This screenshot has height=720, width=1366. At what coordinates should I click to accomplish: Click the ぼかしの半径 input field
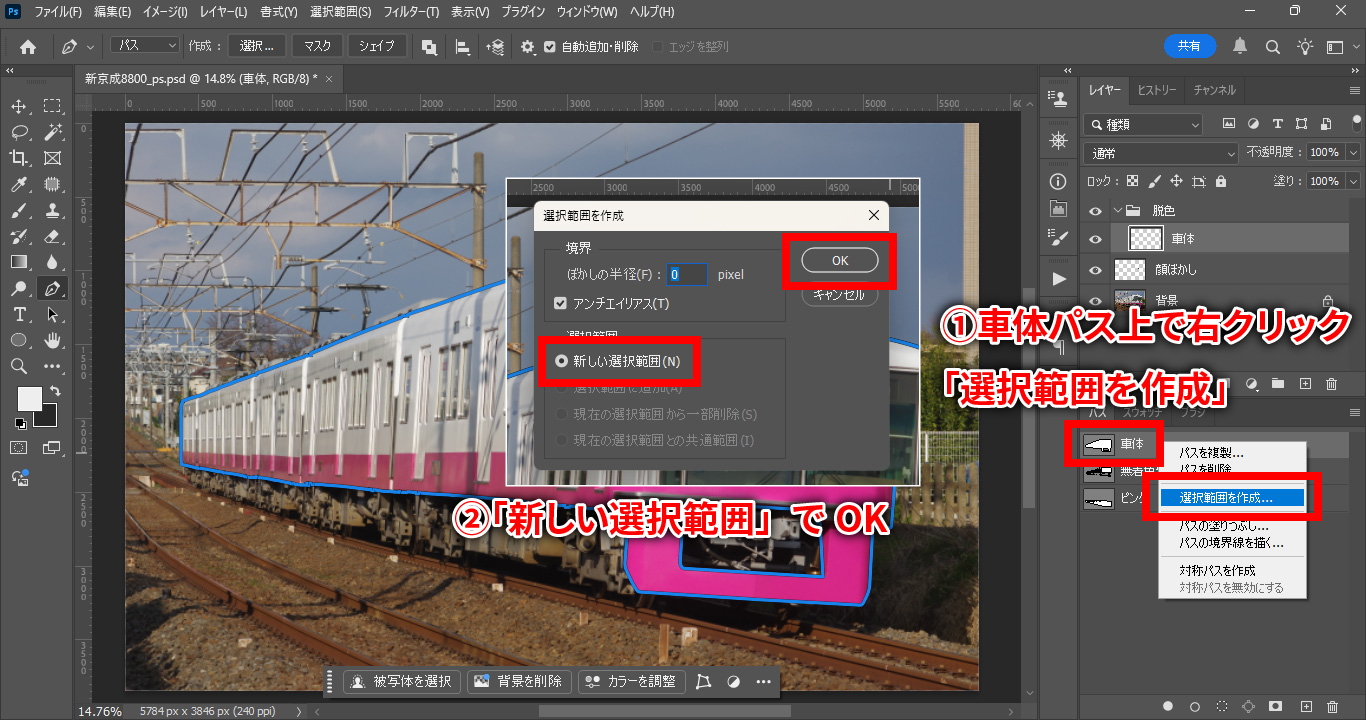tap(687, 274)
